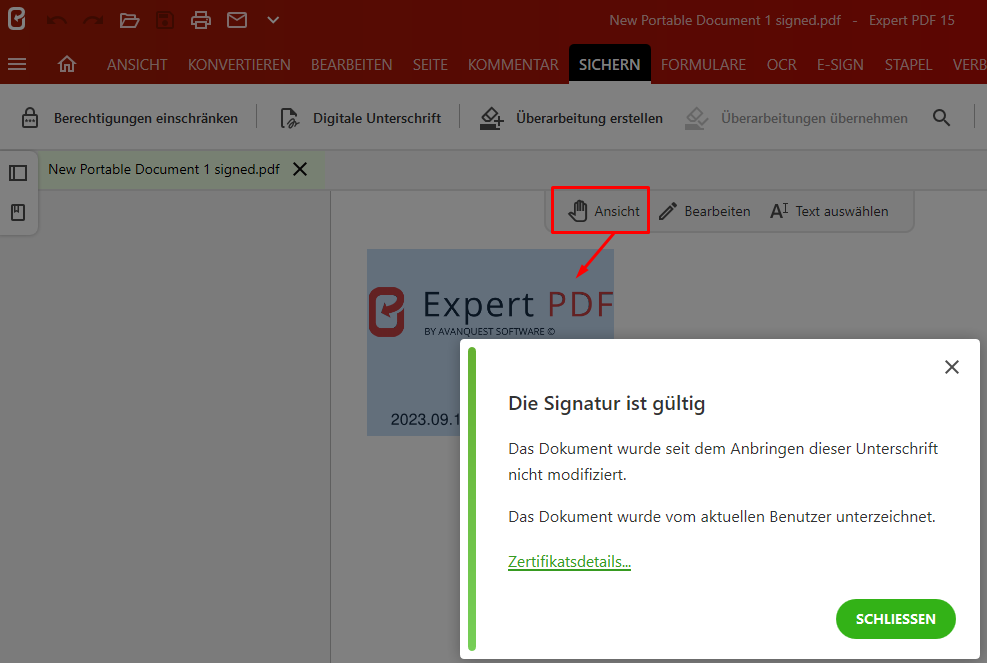Open the hamburger menu
This screenshot has width=987, height=663.
17,64
